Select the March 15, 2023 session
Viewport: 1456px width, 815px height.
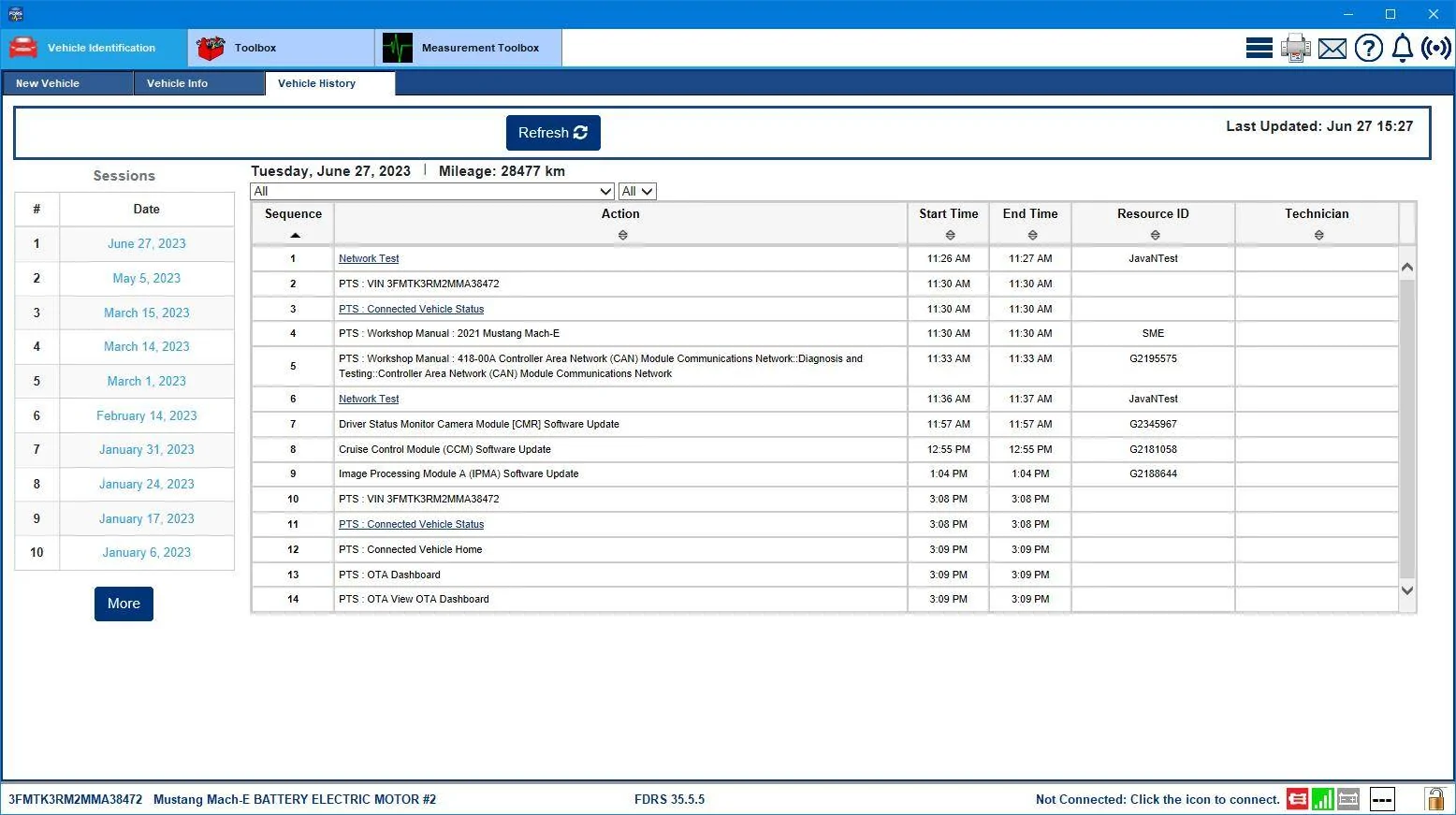pyautogui.click(x=147, y=313)
